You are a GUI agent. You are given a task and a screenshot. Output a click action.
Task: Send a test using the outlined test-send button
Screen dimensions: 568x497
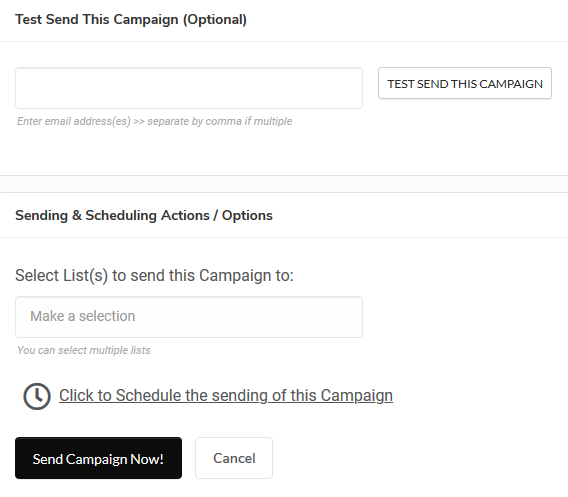pyautogui.click(x=465, y=83)
